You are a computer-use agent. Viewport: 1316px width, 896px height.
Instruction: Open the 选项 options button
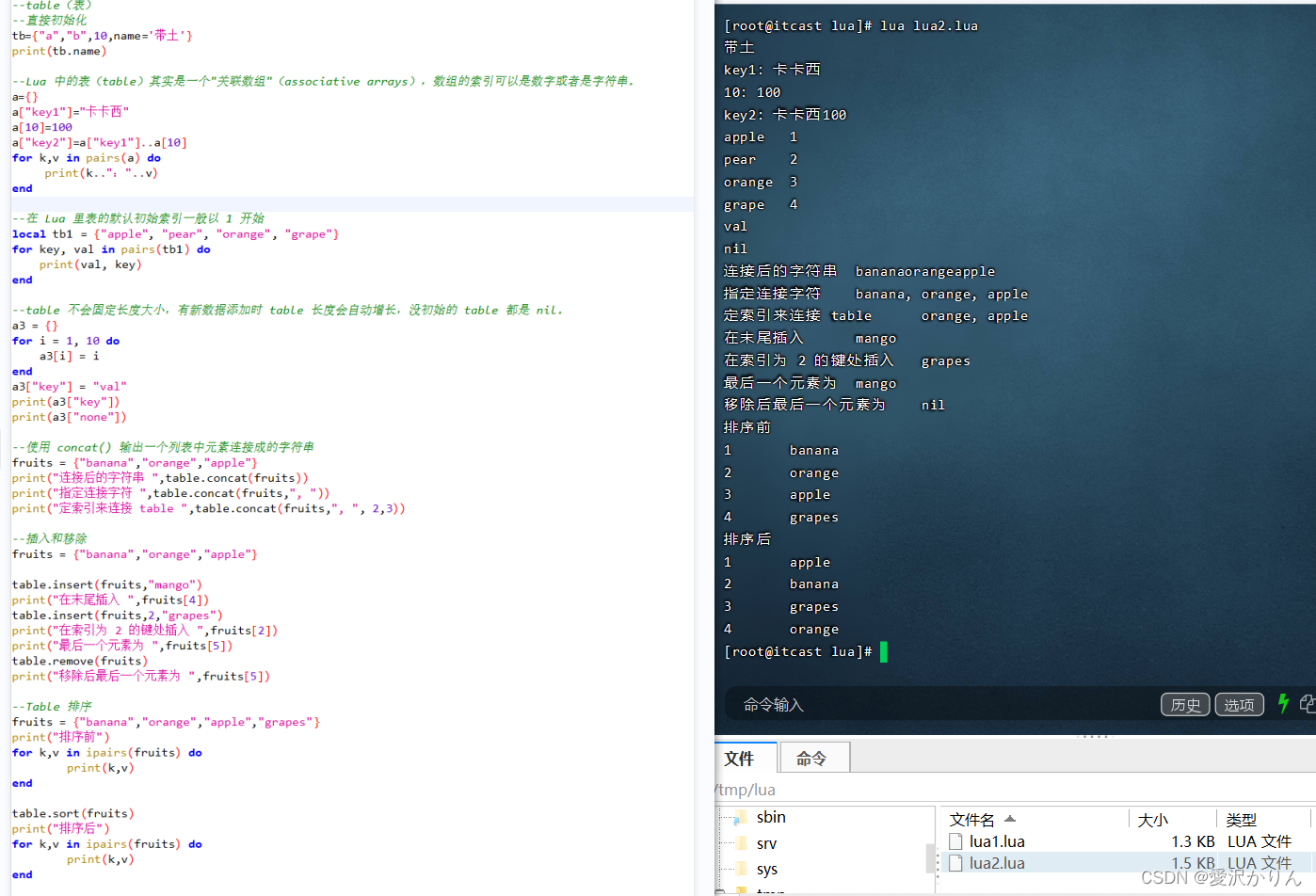(1239, 704)
